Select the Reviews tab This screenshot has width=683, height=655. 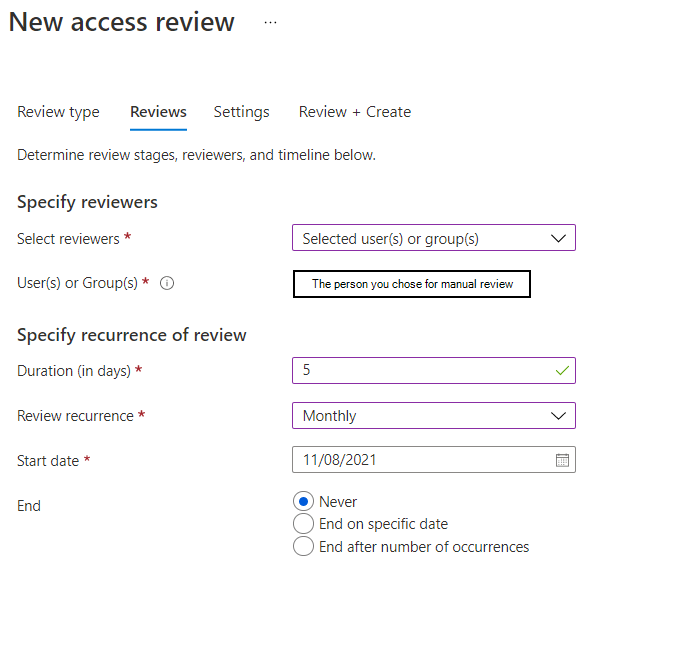(x=158, y=112)
